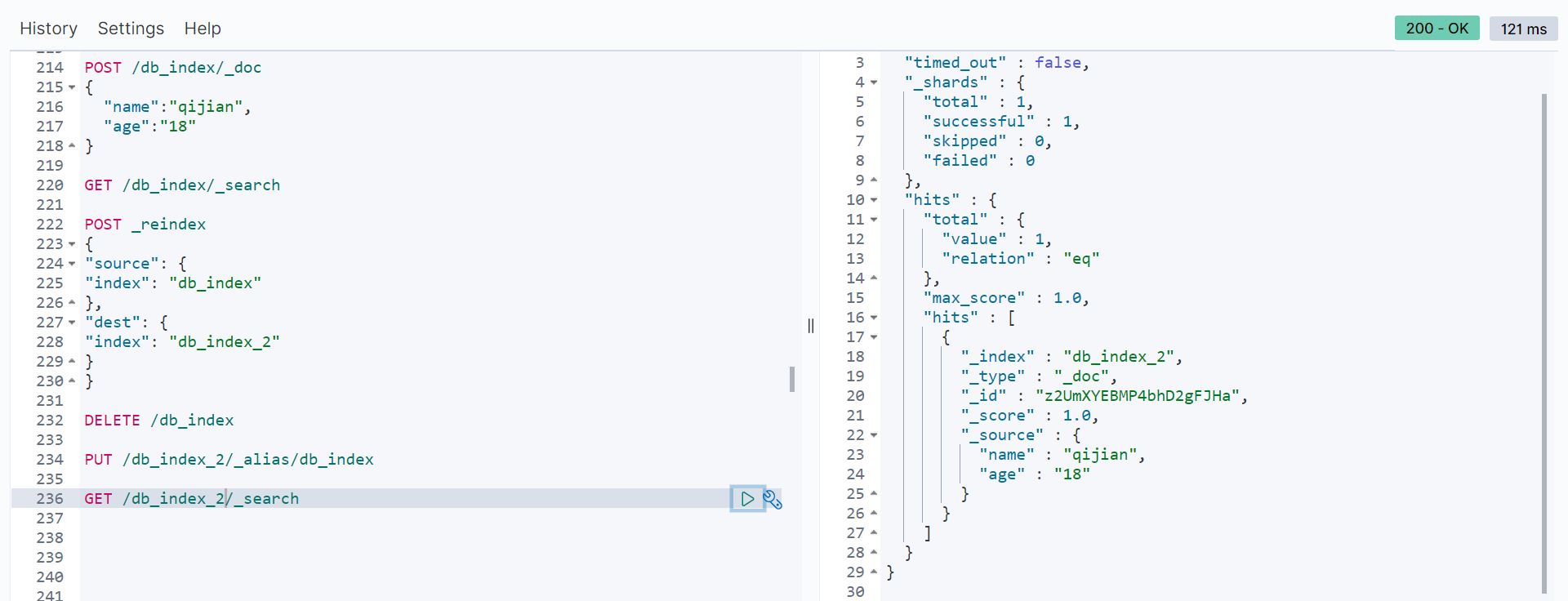The height and width of the screenshot is (601, 1568).
Task: Click the "age":"18" line in request
Action: coord(149,127)
